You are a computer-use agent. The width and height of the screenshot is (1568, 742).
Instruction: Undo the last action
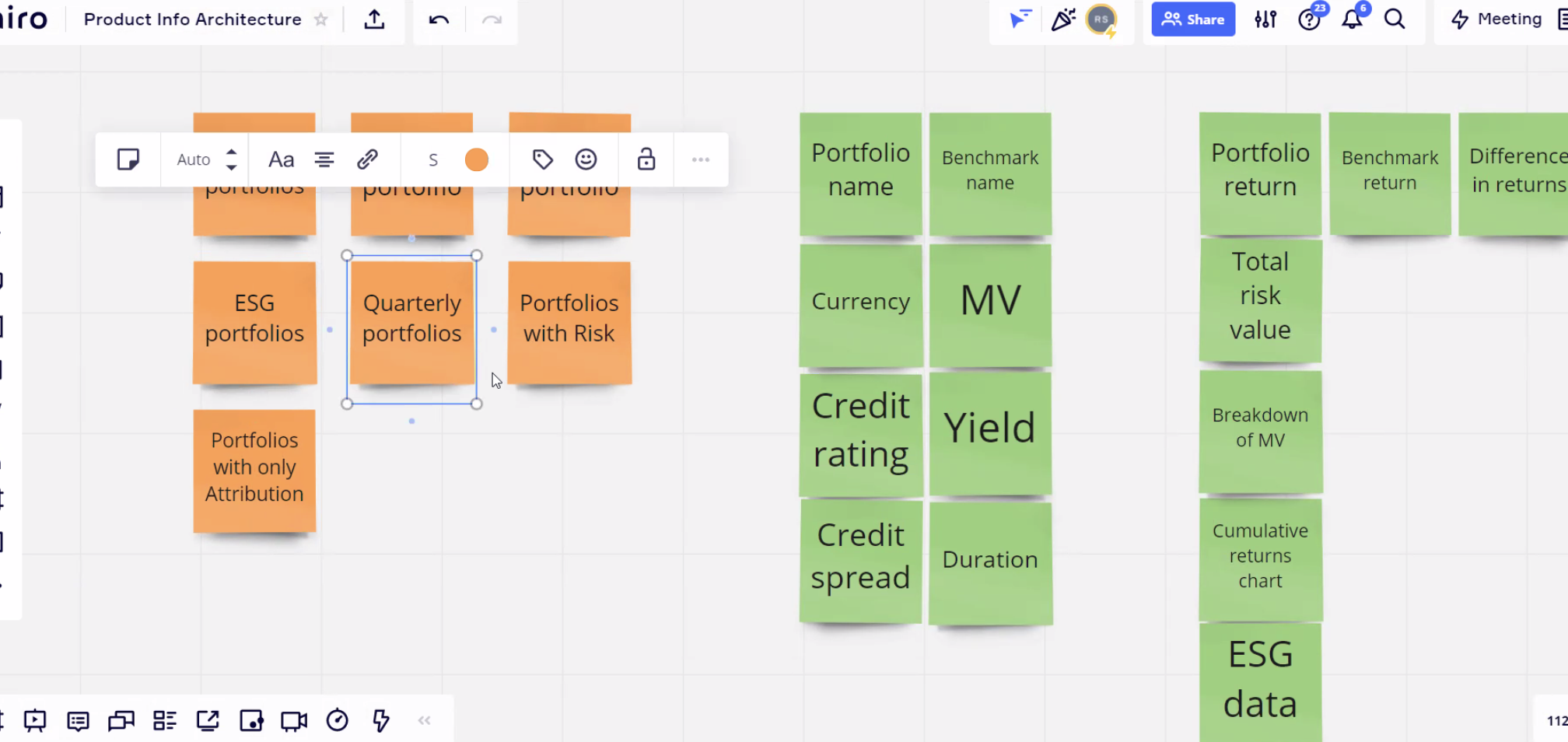[439, 19]
